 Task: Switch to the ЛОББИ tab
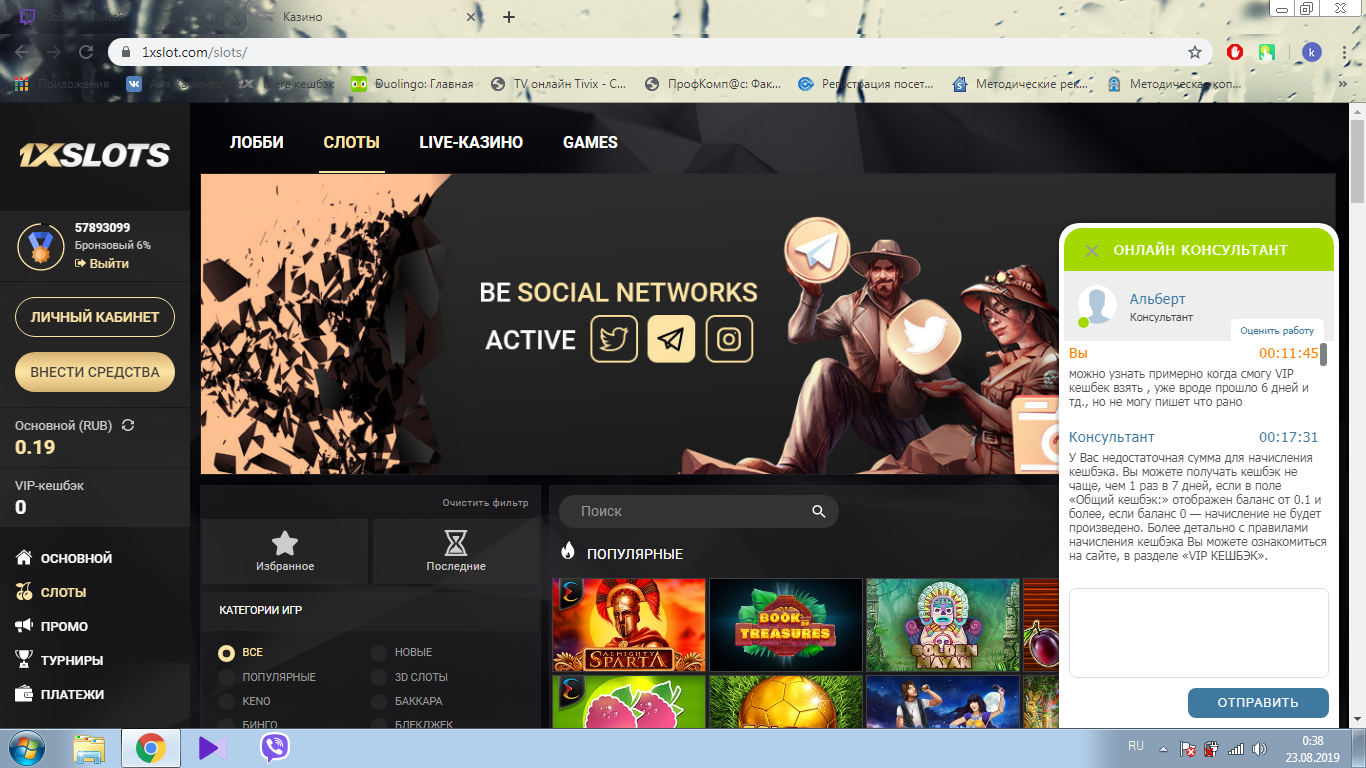[257, 142]
